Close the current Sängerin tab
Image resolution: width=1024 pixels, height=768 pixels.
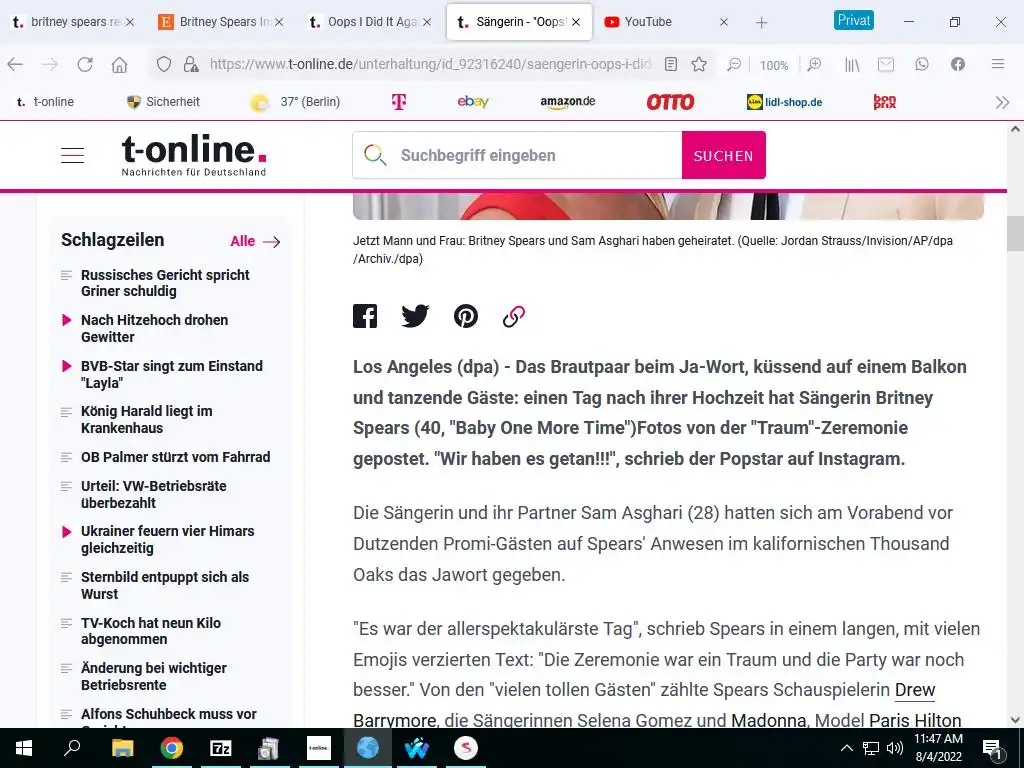point(576,22)
